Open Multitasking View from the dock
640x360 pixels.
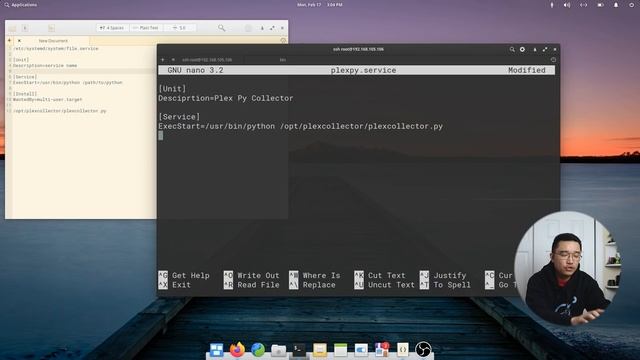point(216,350)
